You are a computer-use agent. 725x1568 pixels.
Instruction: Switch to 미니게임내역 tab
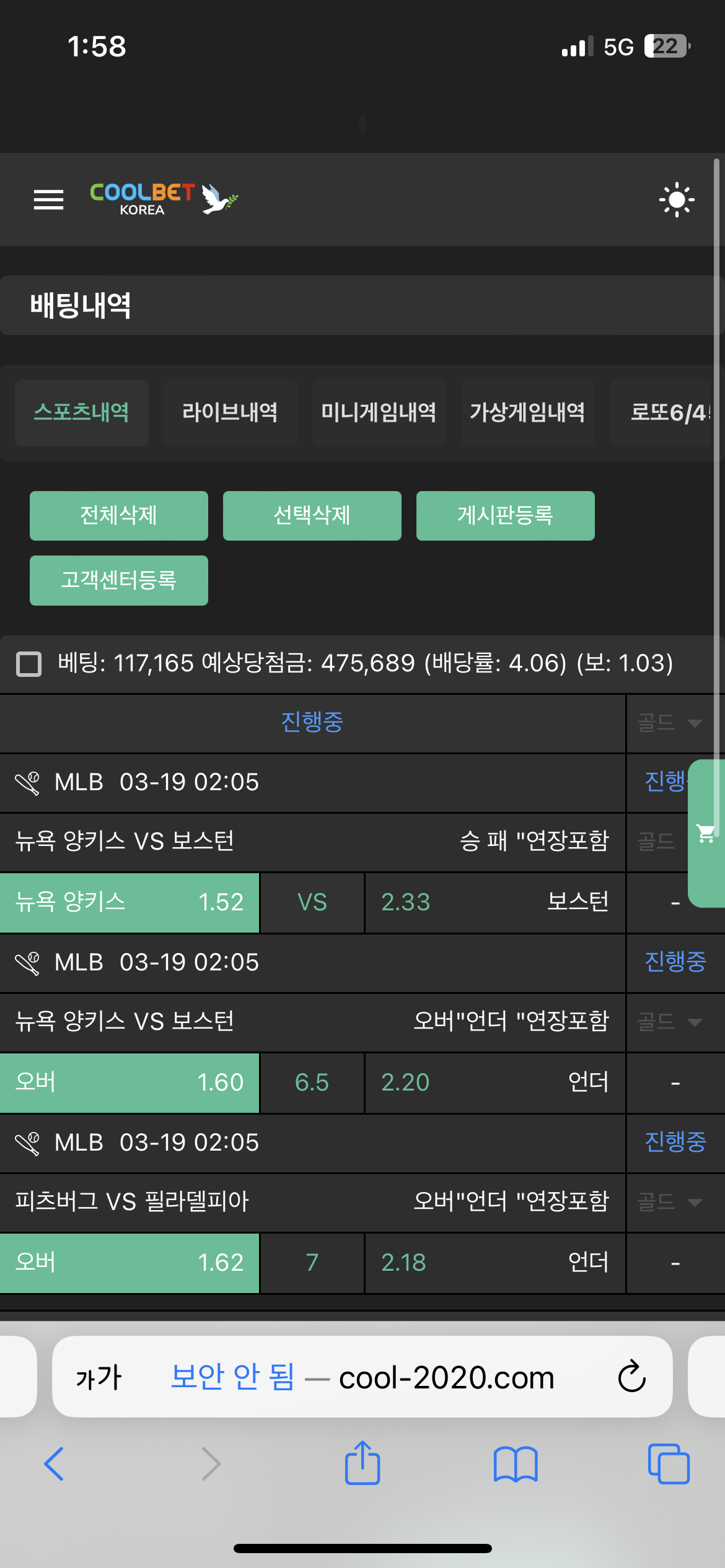tap(379, 412)
